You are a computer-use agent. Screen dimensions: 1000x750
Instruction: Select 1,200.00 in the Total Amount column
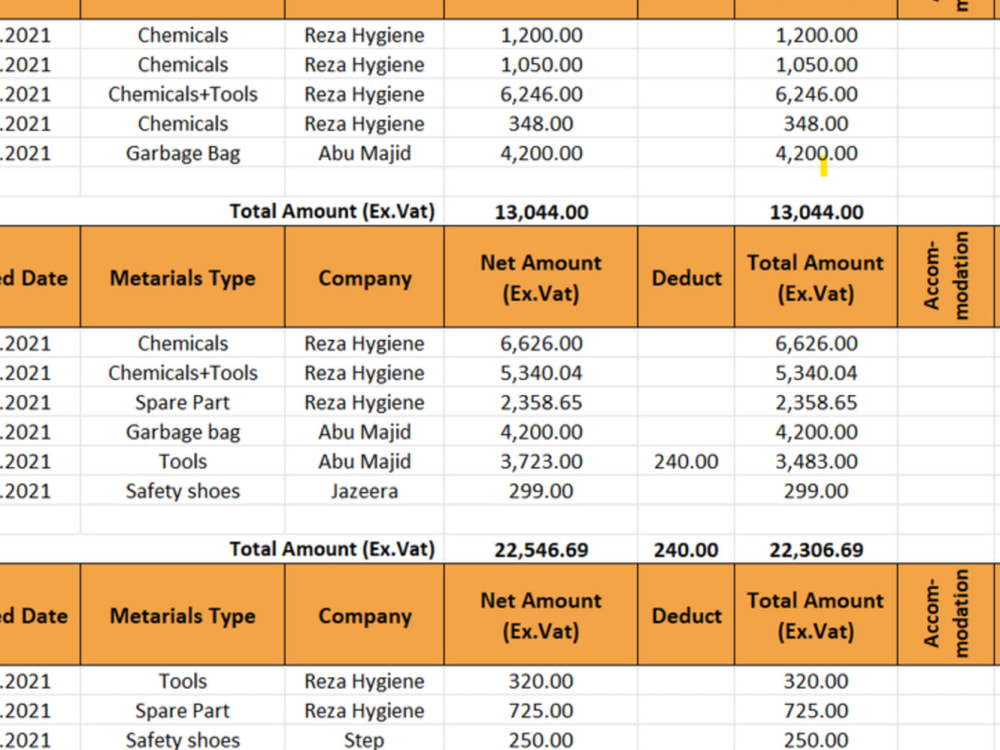[x=816, y=35]
